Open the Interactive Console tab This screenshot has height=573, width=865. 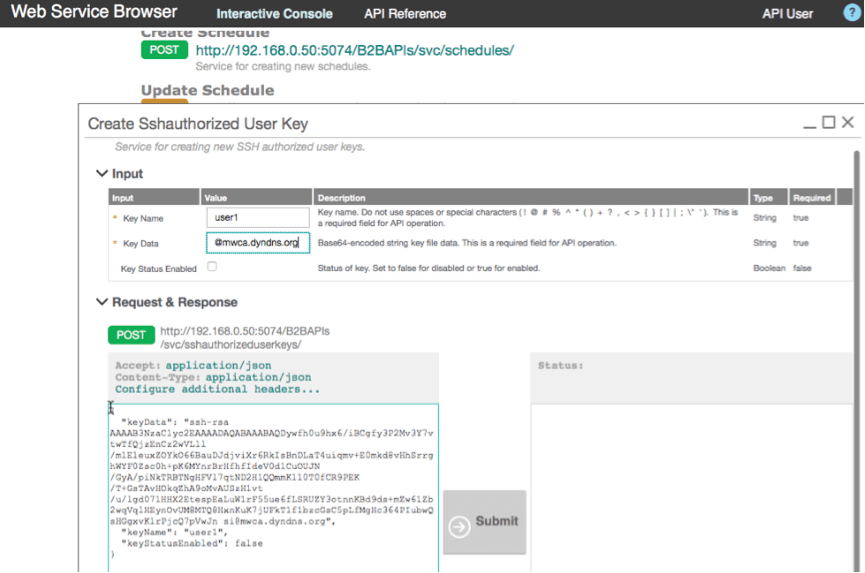[x=274, y=14]
